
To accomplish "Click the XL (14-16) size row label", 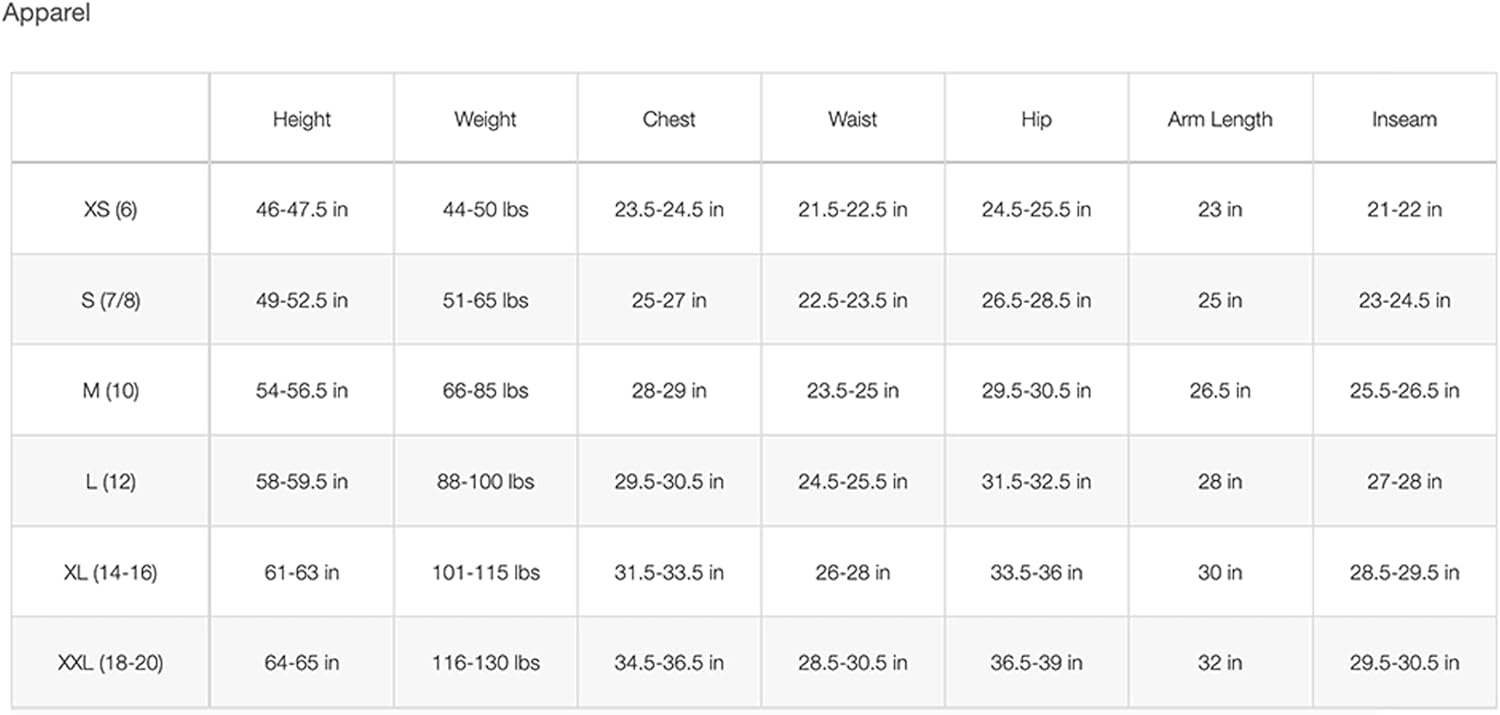I will pos(110,572).
